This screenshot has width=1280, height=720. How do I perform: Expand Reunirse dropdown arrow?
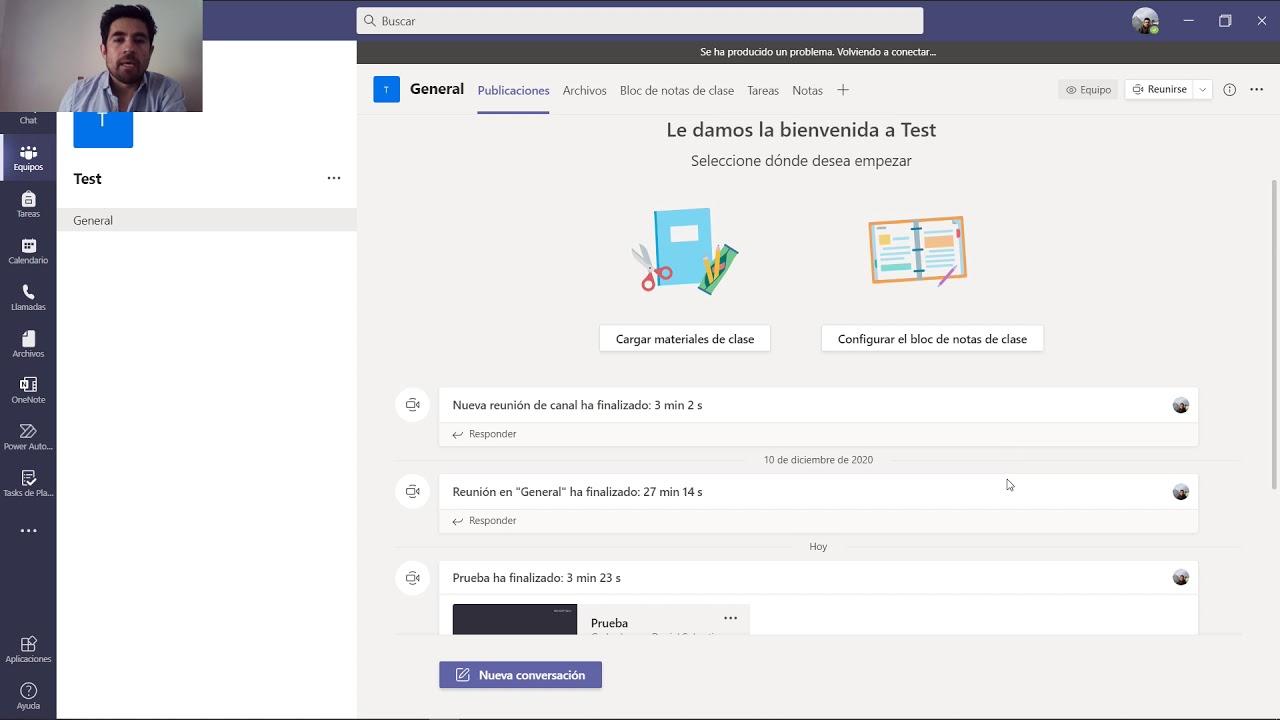tap(1202, 89)
